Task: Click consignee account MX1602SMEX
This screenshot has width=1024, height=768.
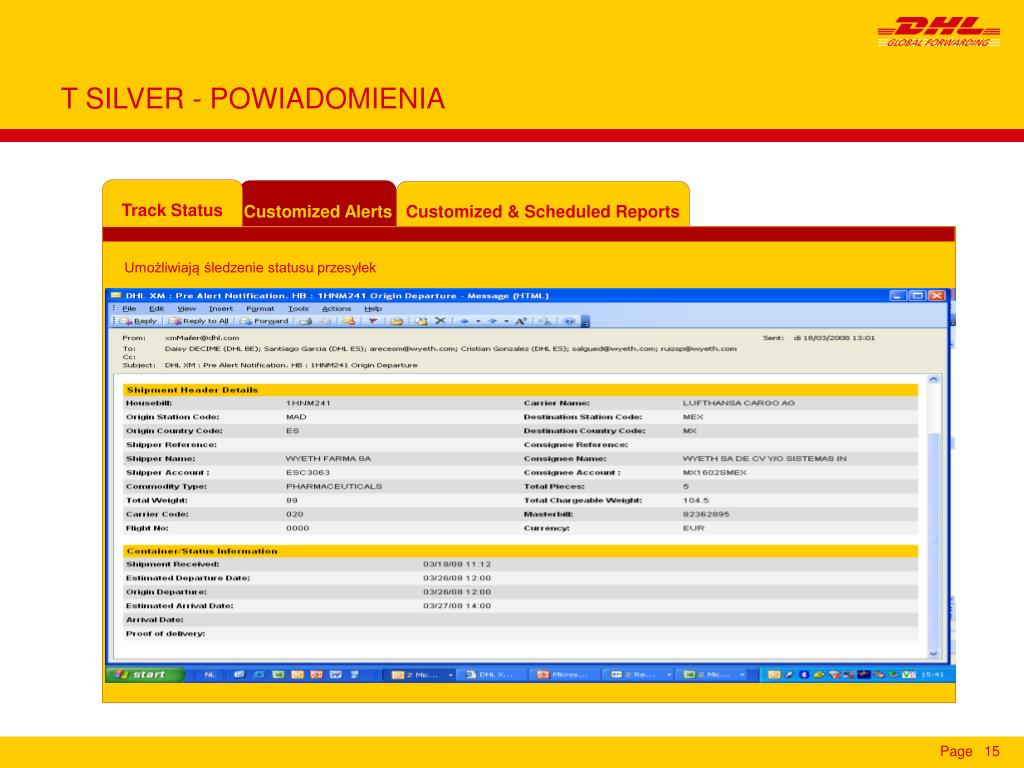Action: click(714, 472)
